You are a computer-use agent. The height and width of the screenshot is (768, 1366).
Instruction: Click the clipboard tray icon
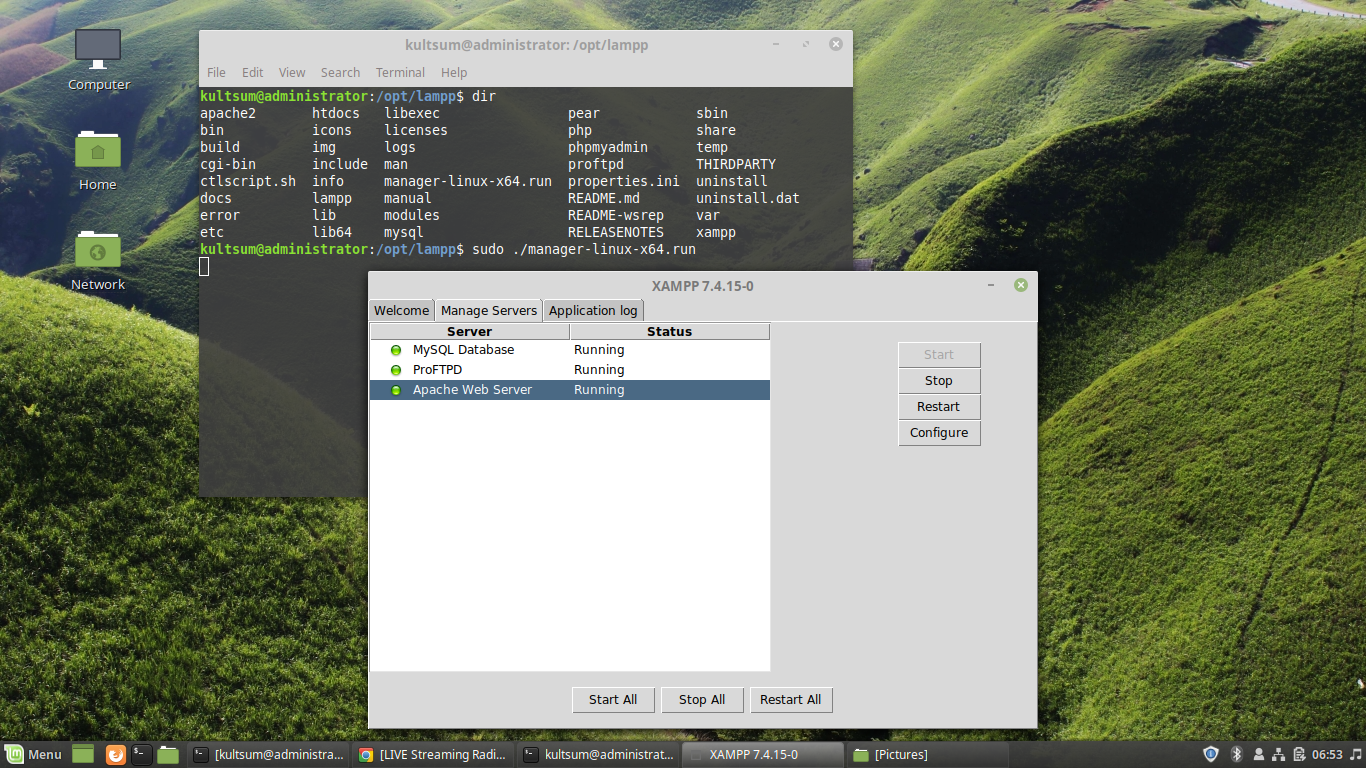click(x=1299, y=754)
